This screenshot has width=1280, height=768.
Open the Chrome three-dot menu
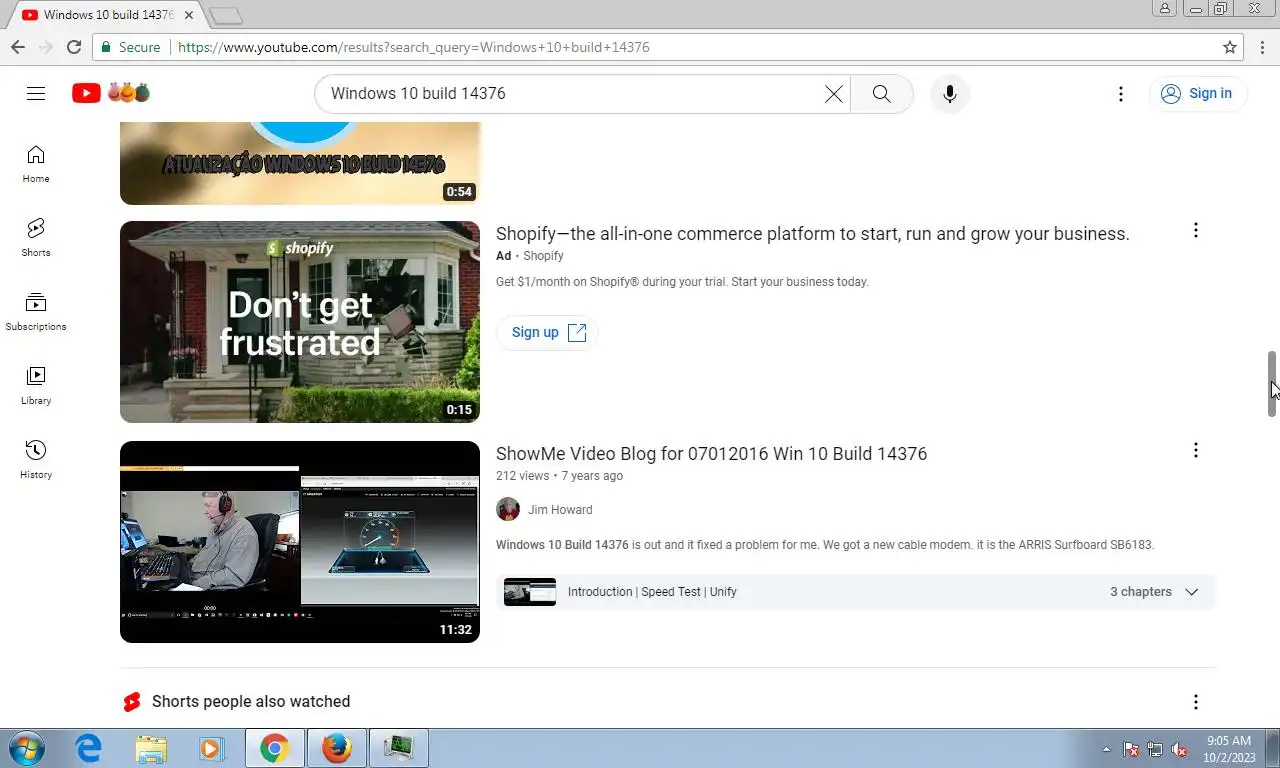(x=1262, y=47)
